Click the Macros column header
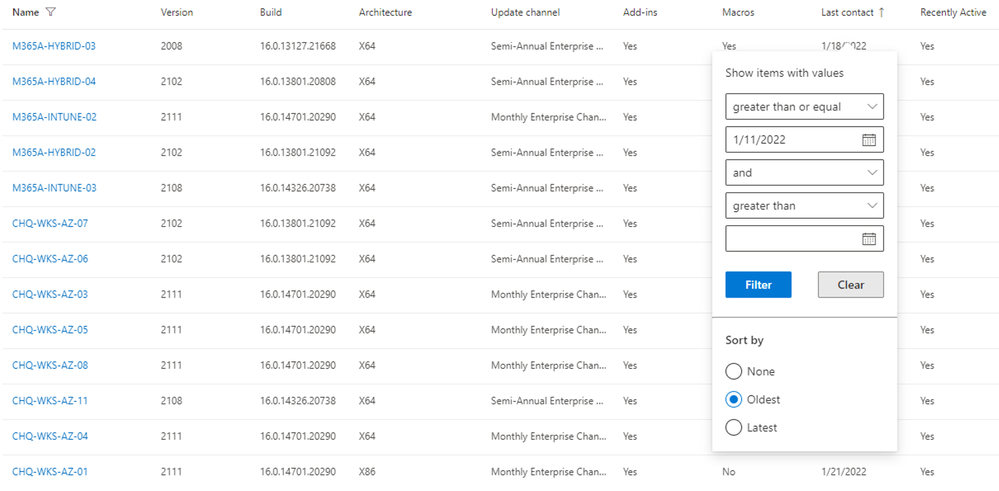The width and height of the screenshot is (999, 491). 738,12
